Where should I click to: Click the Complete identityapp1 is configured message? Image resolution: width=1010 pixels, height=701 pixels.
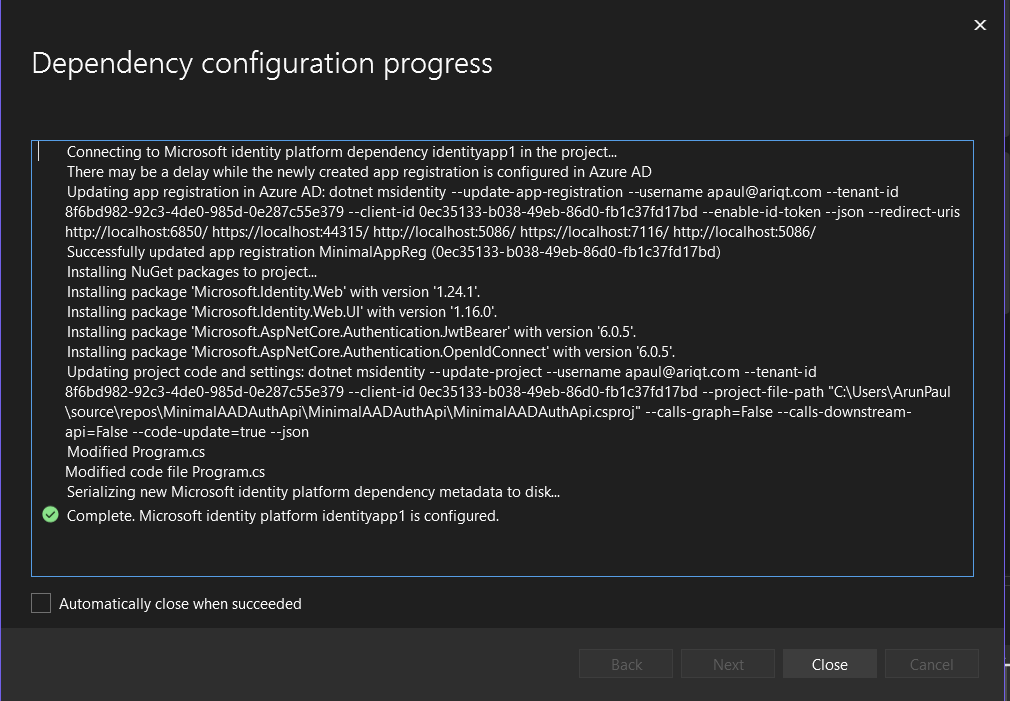(x=282, y=516)
